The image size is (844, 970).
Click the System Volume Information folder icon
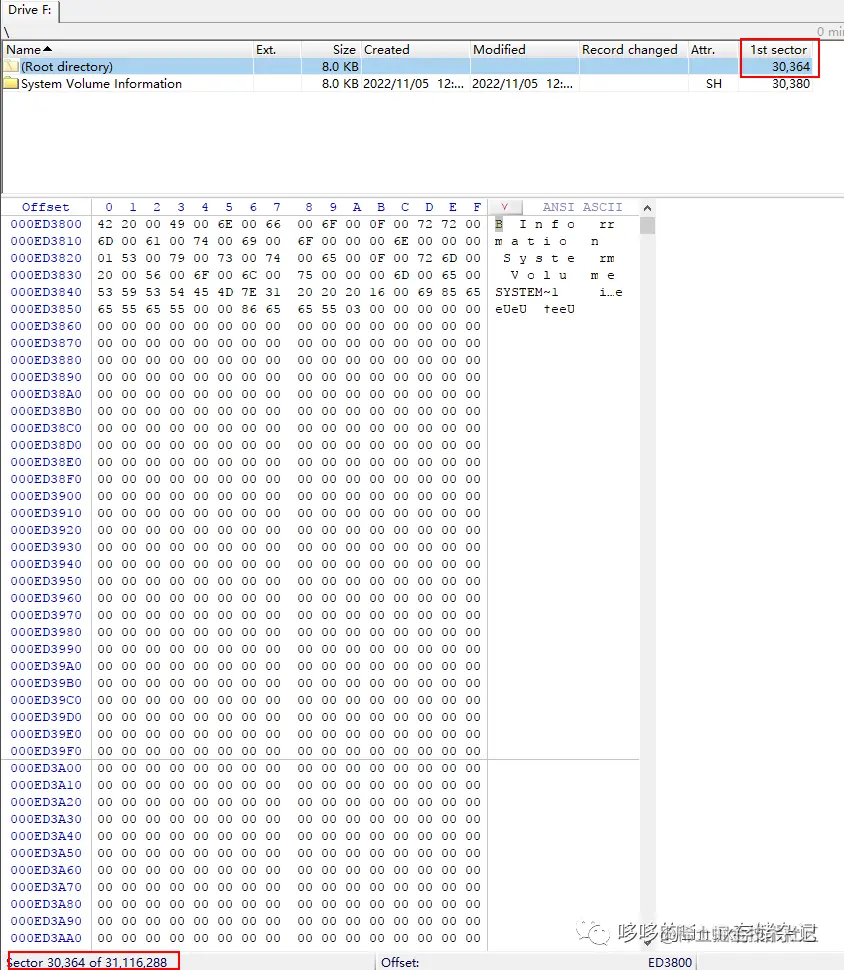(11, 83)
